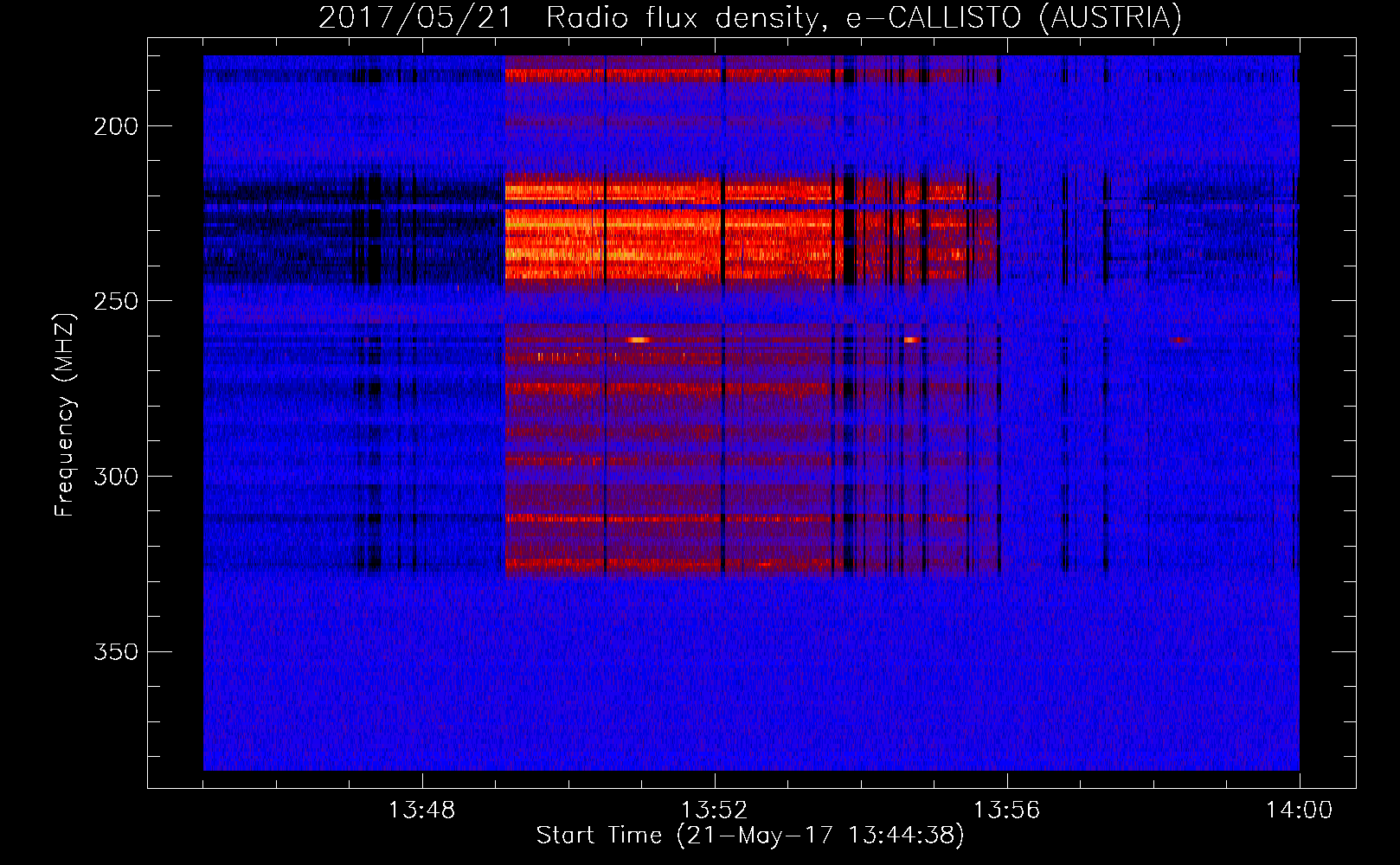Click the 14:00 time tick label

(x=1299, y=811)
